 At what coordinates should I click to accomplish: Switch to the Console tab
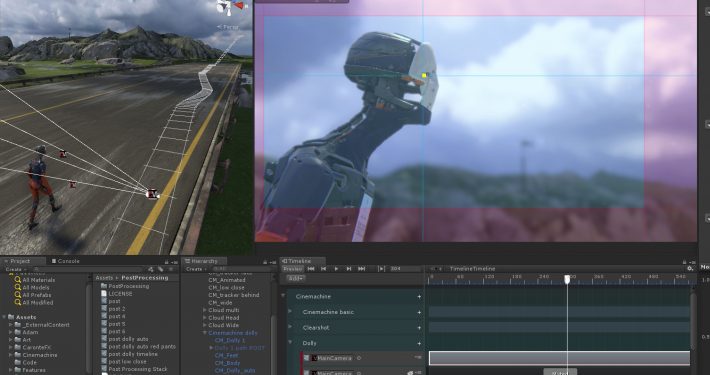(x=66, y=261)
